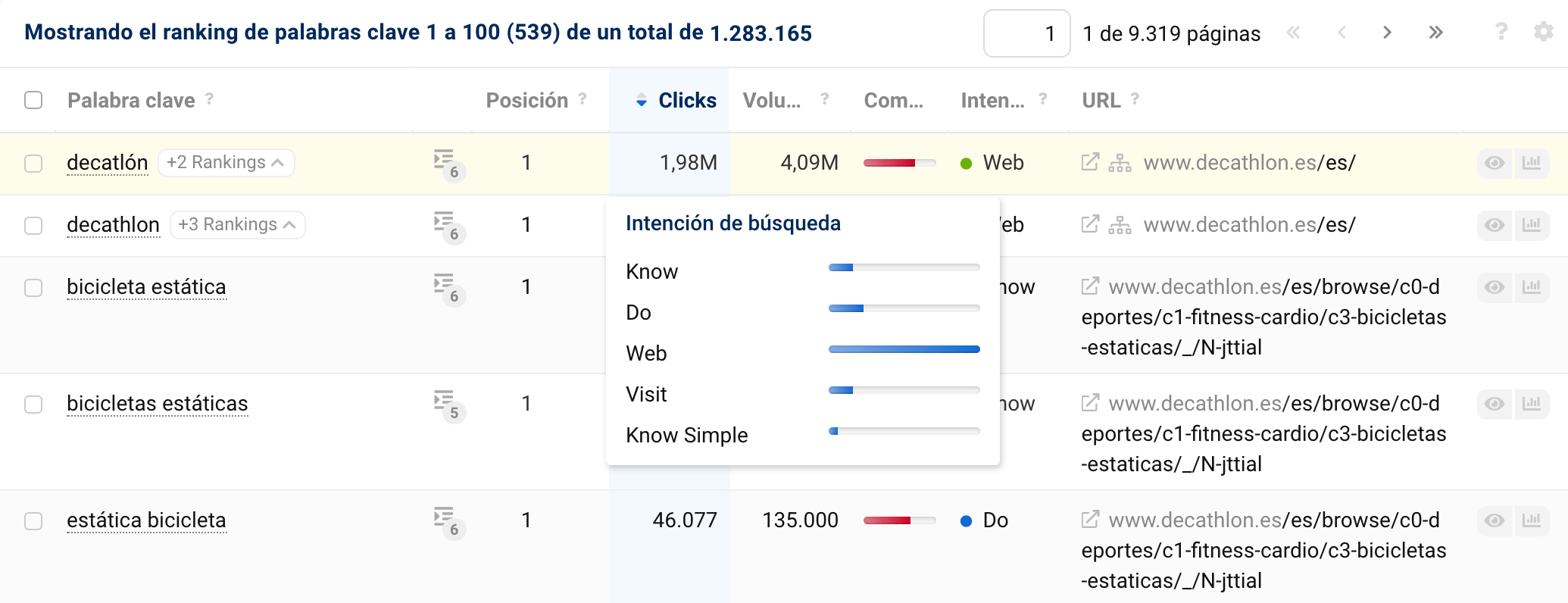Viewport: 1568px width, 603px height.
Task: Click the Palabra clave column header
Action: coord(131,100)
